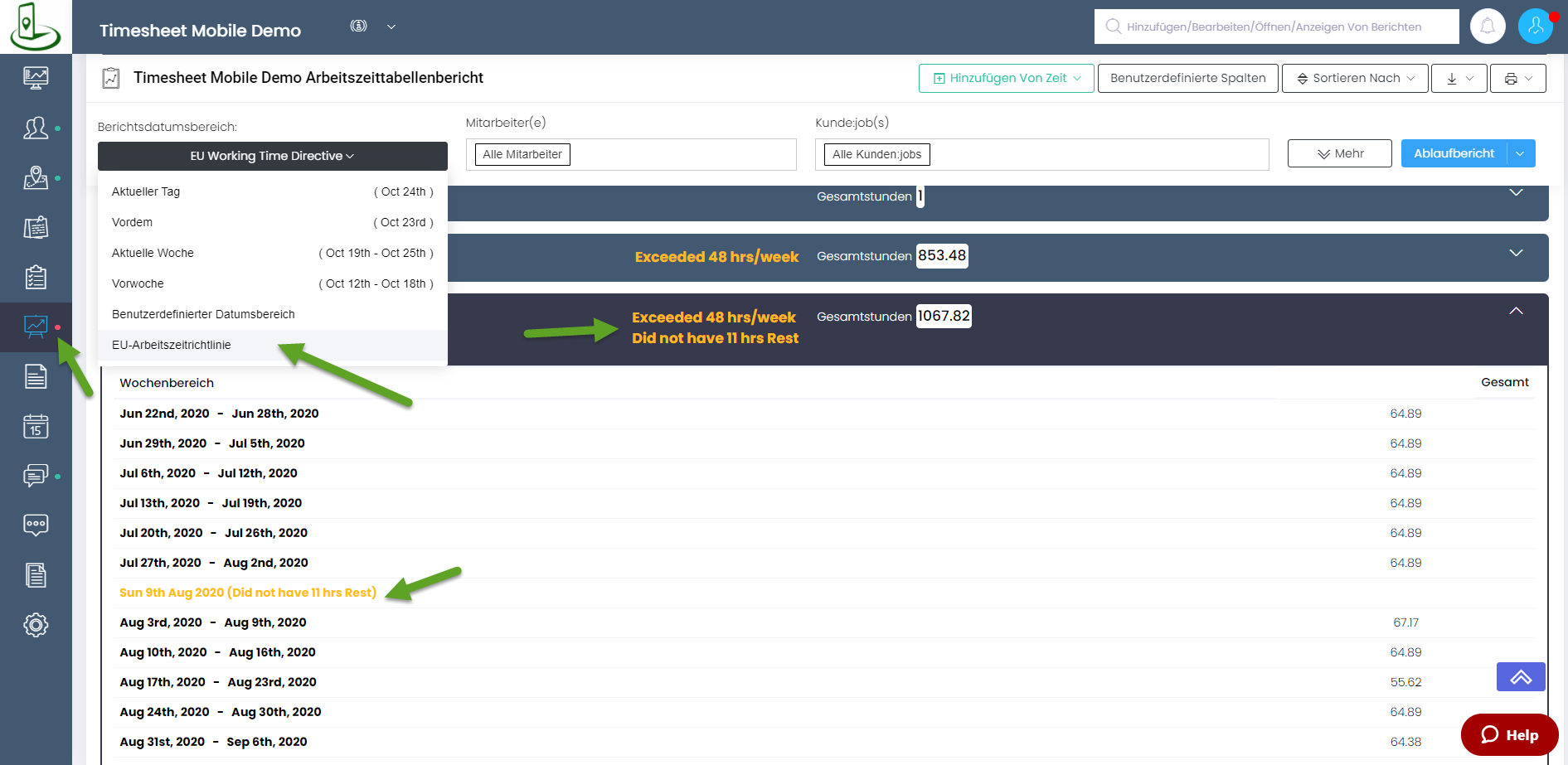Expand the EU Working Time Directive dropdown
1568x765 pixels.
(272, 156)
